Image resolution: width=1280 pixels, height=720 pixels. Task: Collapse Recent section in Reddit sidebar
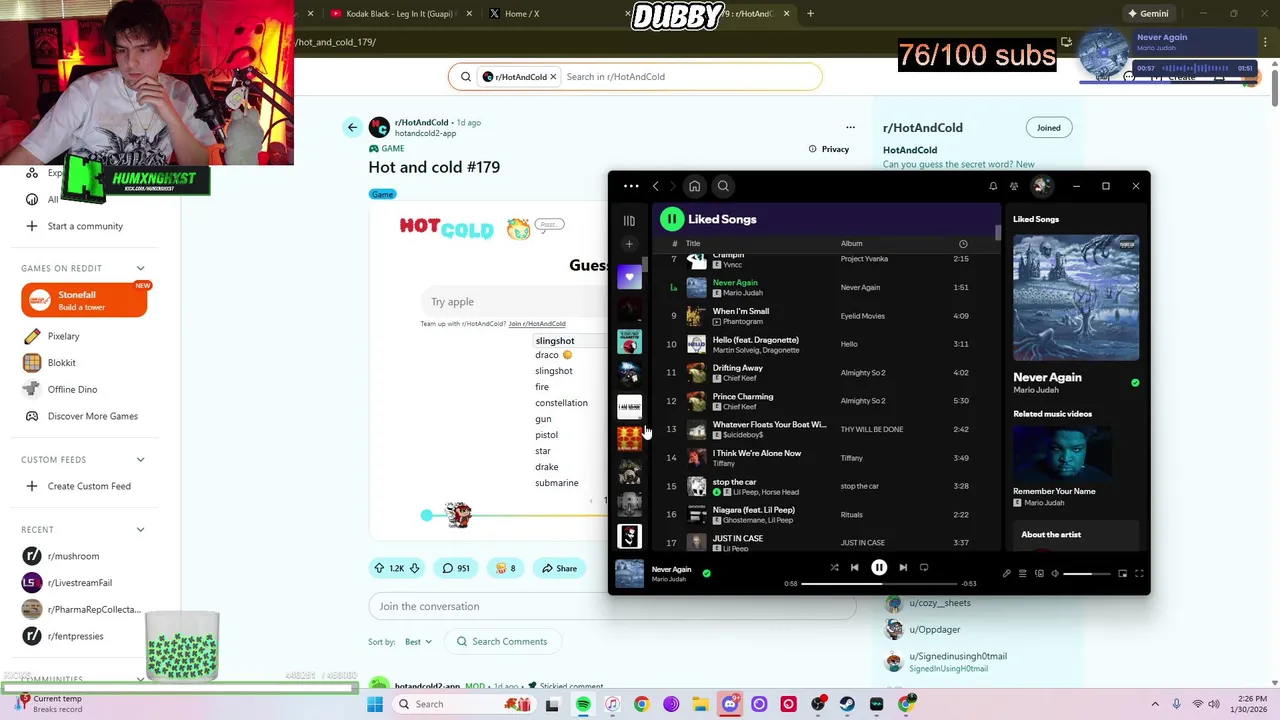tap(140, 530)
